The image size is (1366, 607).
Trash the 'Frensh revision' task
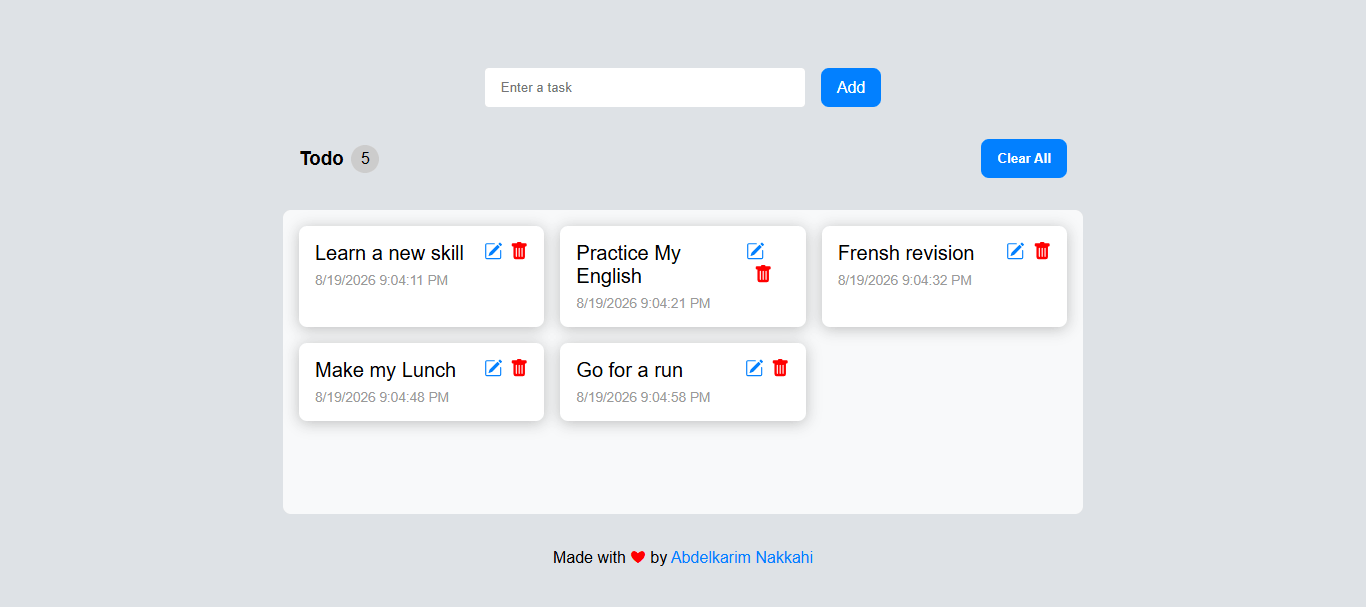pos(1042,251)
